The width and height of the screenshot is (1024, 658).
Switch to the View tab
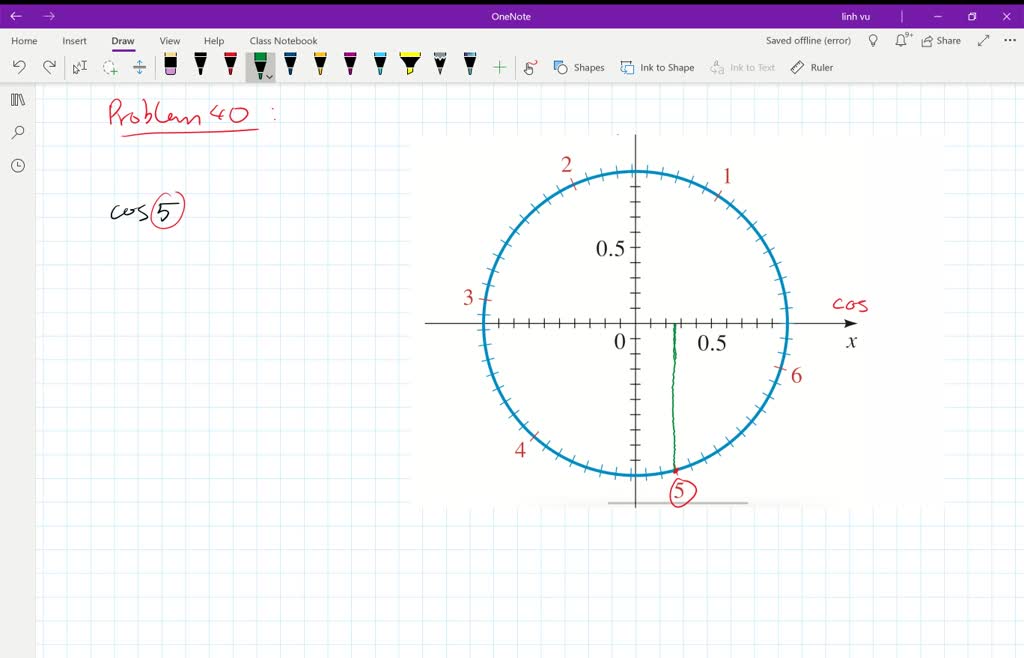pos(170,40)
